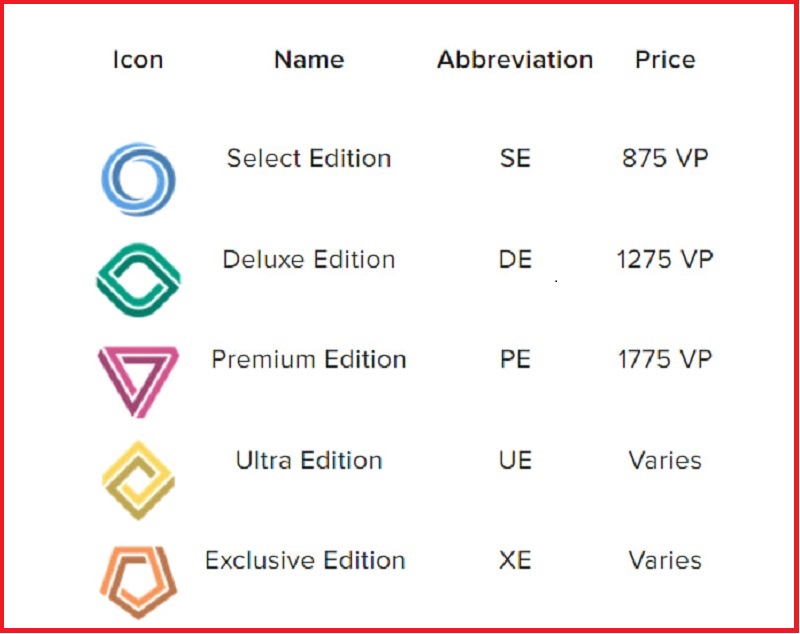This screenshot has width=800, height=634.
Task: Click the Ultra Edition name text
Action: 309,460
